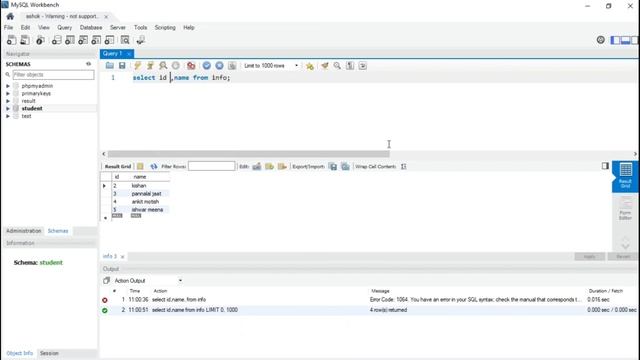Reconnect to the DBMS
The width and height of the screenshot is (640, 360).
coord(140,40)
